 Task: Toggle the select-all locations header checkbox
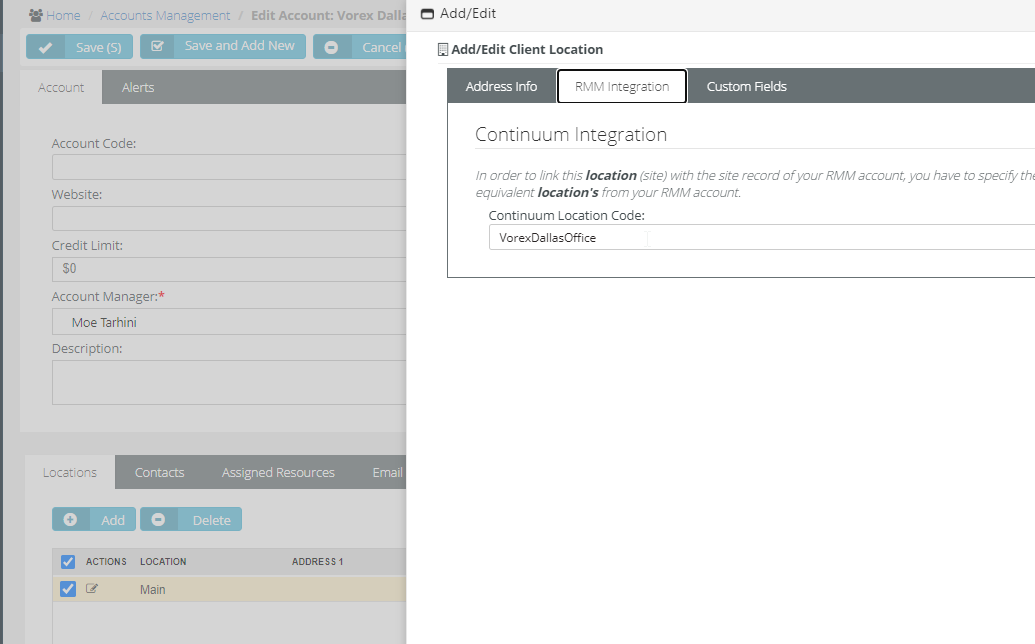click(x=68, y=561)
